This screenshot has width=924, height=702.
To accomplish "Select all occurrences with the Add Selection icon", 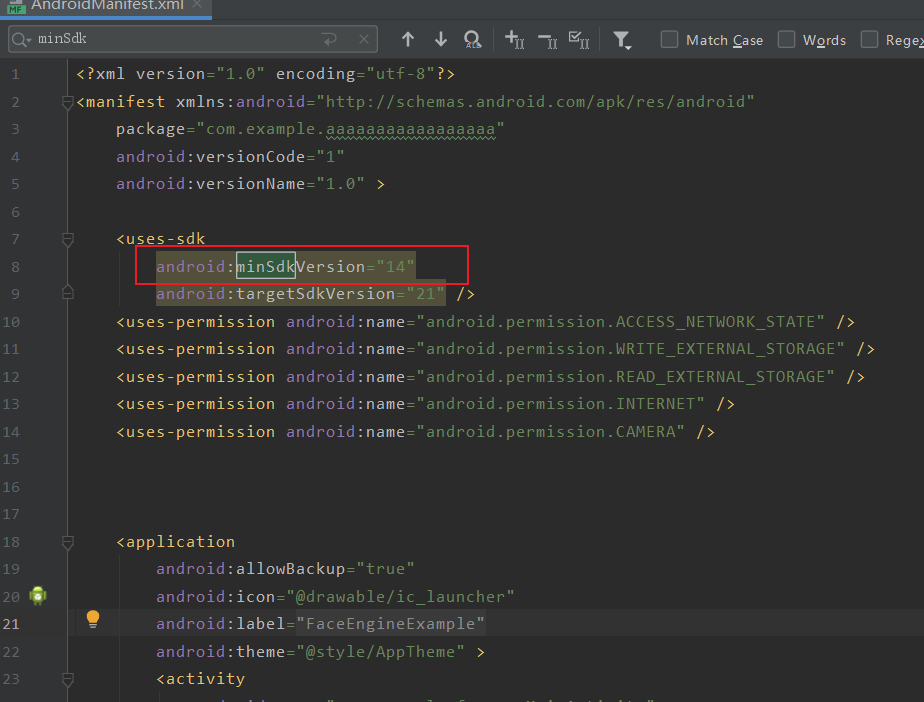I will pos(514,40).
